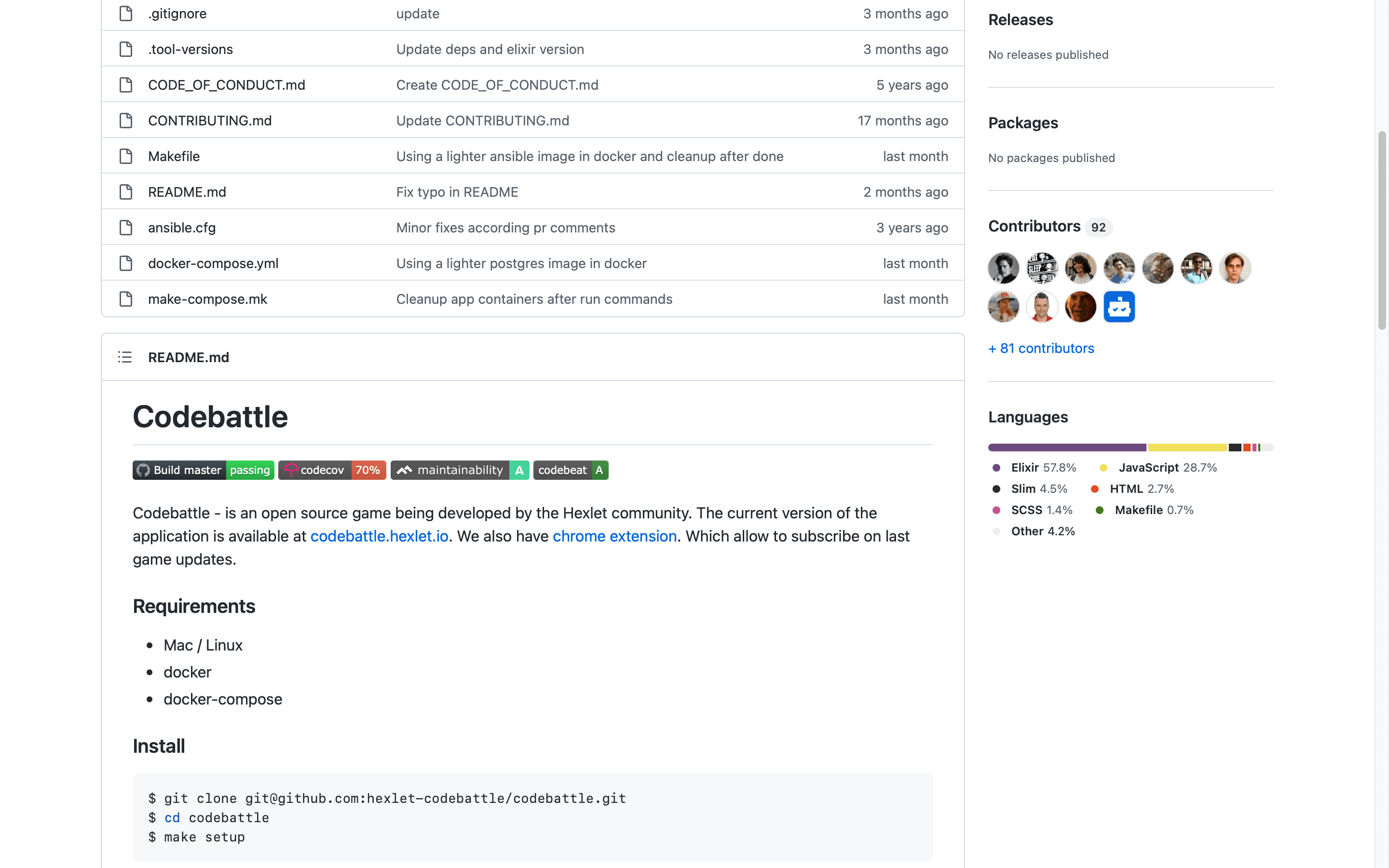This screenshot has width=1389, height=868.
Task: Click the codecov 70% badge
Action: coord(331,470)
